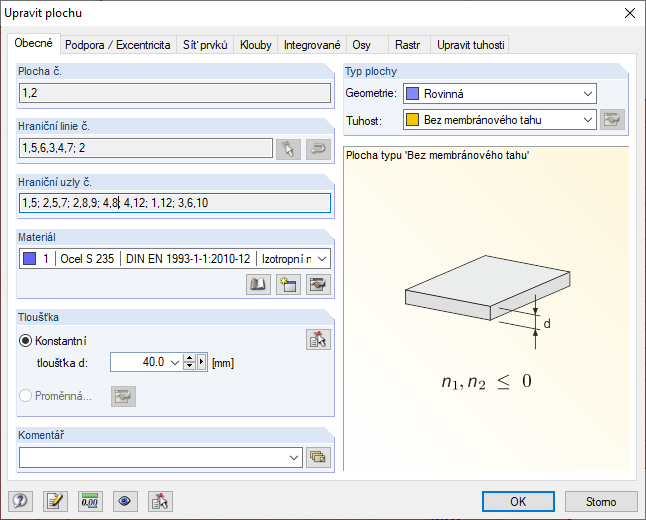Select the Konstantní thickness radio button
Screen dimensions: 646x520
(x=26, y=341)
